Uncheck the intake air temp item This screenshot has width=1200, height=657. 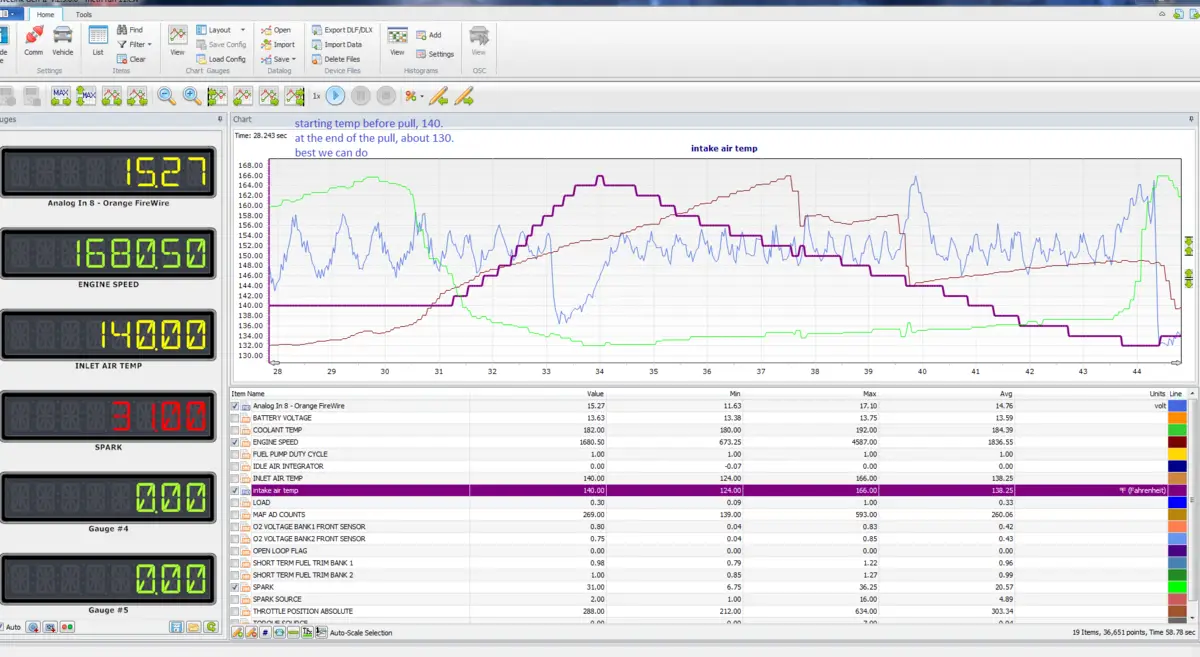click(x=236, y=491)
